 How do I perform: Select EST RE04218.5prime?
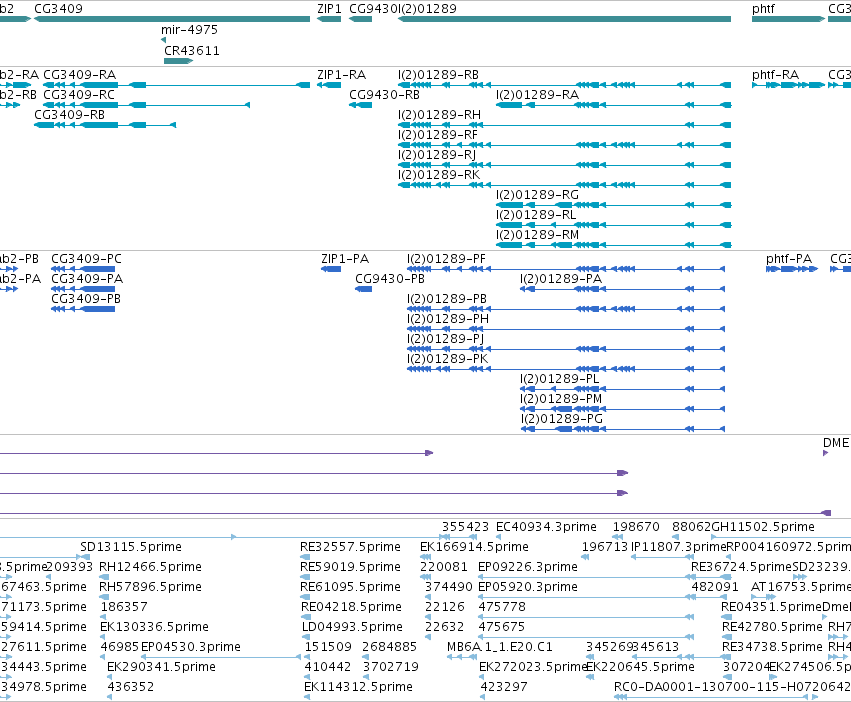351,606
